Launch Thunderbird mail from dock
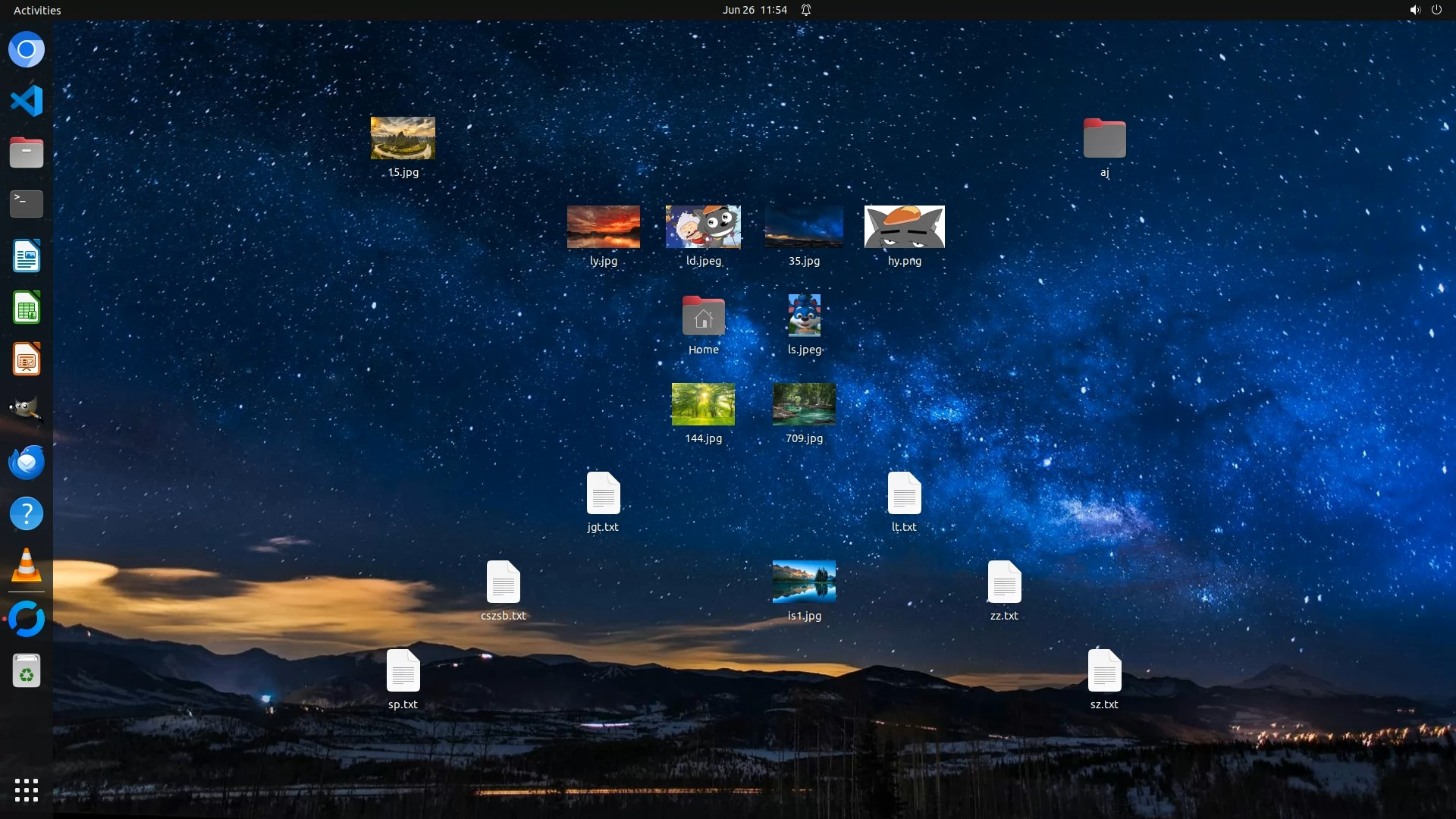The image size is (1456, 819). pos(27,462)
